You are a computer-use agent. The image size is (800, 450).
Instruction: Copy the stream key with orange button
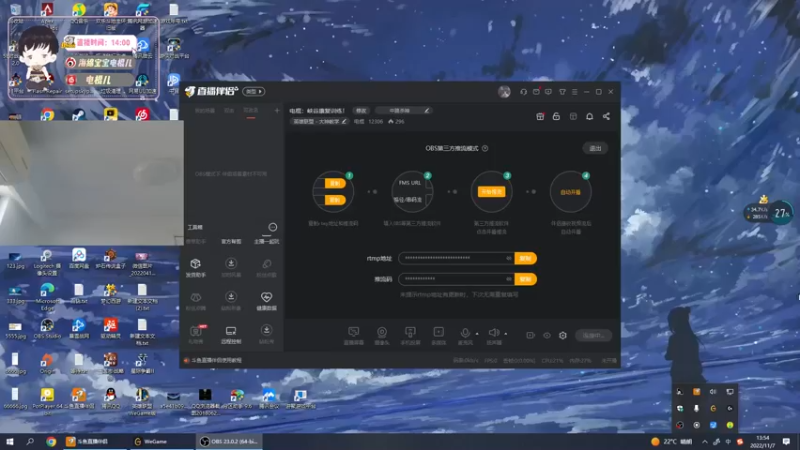[x=526, y=279]
